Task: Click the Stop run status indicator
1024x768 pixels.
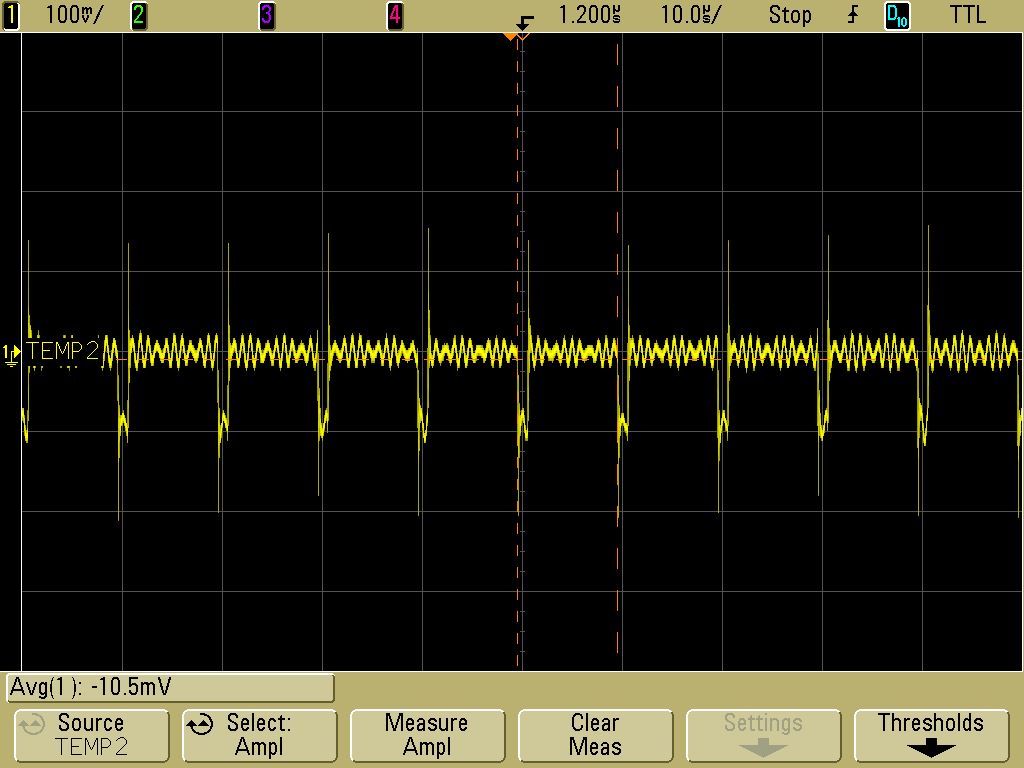Action: 790,14
